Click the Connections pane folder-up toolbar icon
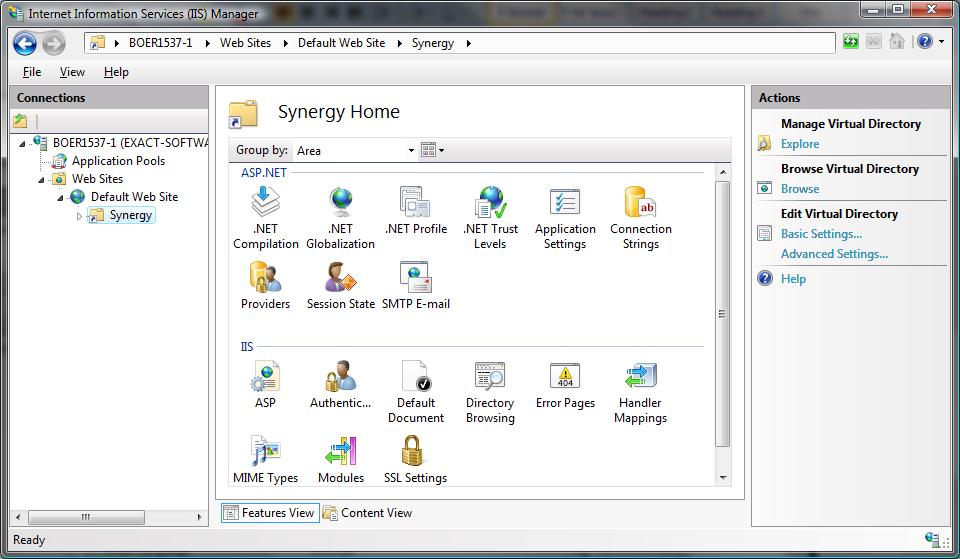 (20, 121)
